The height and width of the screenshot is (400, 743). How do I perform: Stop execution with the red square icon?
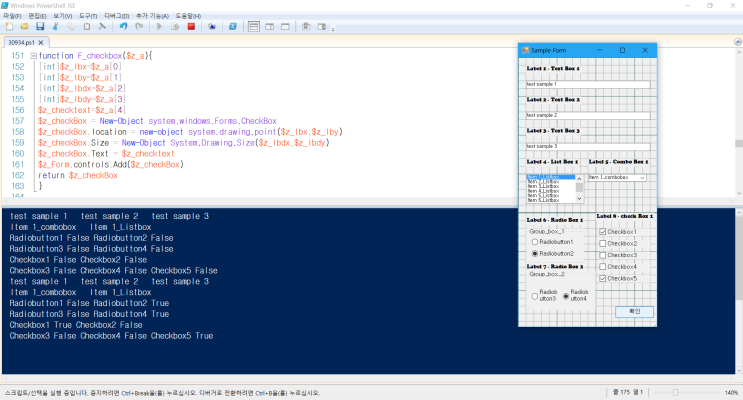191,27
